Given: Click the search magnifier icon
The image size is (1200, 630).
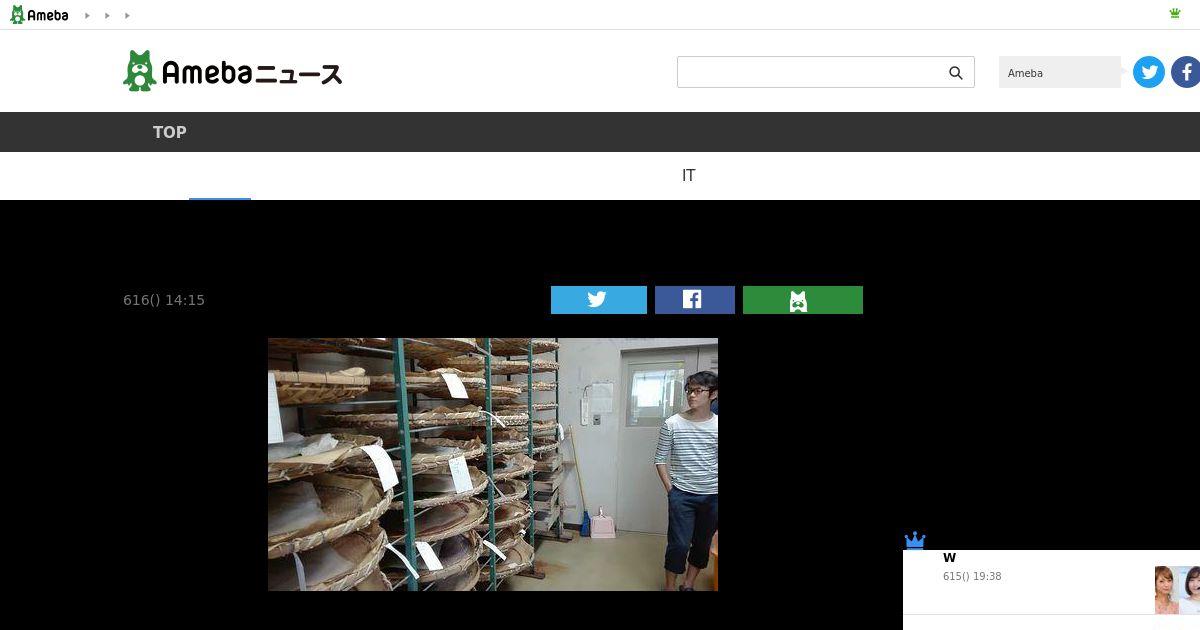Looking at the screenshot, I should 956,72.
